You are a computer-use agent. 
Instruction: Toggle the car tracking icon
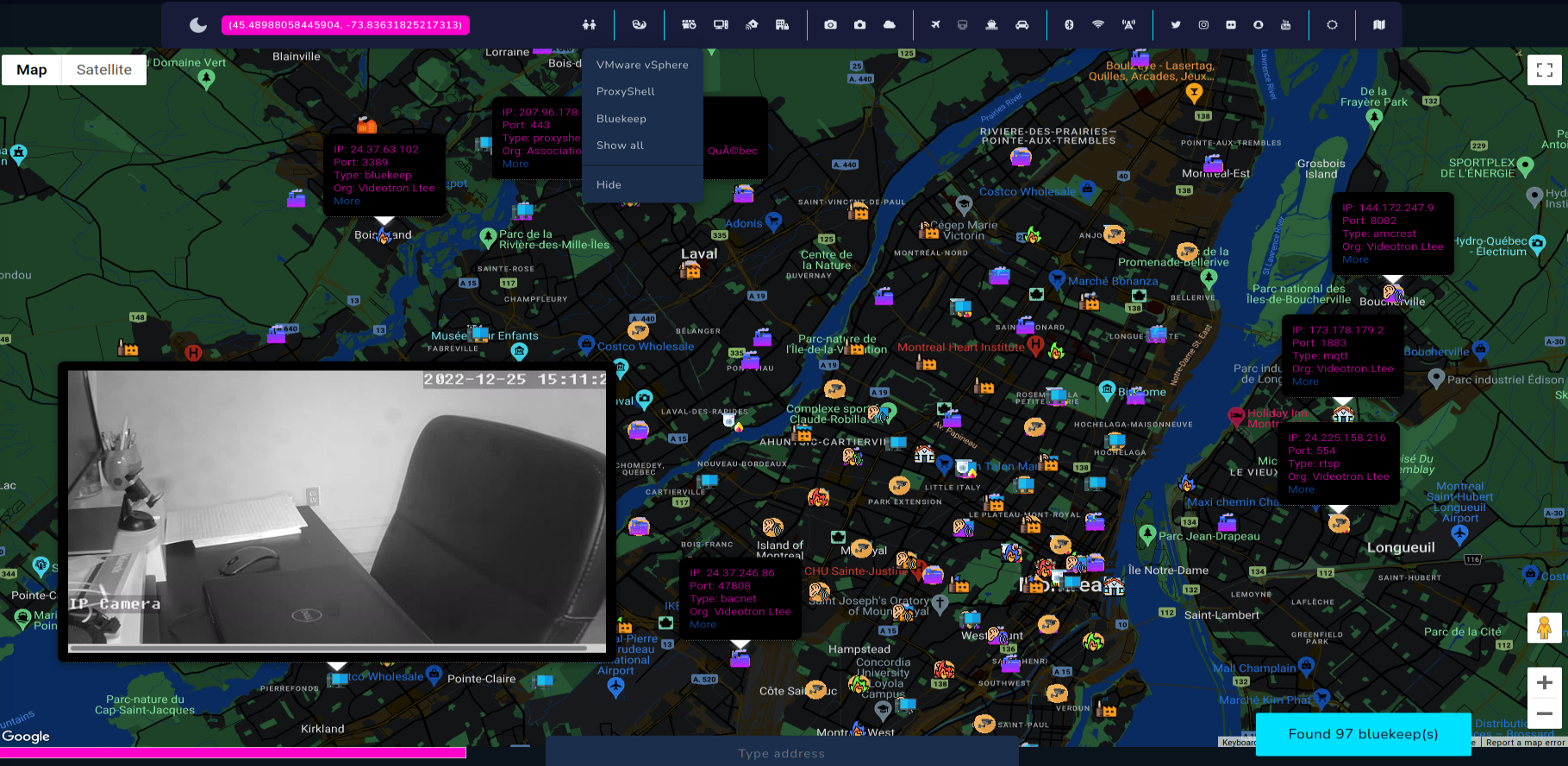(1022, 25)
